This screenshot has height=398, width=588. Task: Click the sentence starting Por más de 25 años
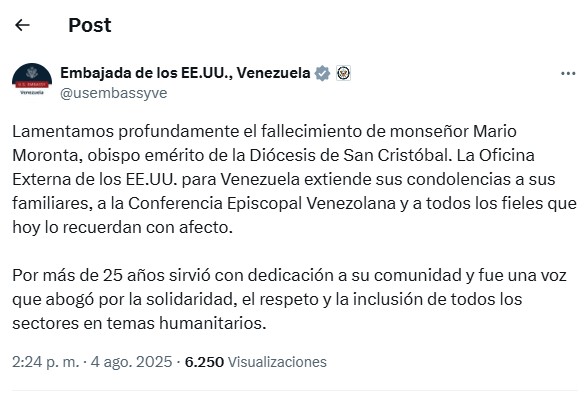[289, 299]
